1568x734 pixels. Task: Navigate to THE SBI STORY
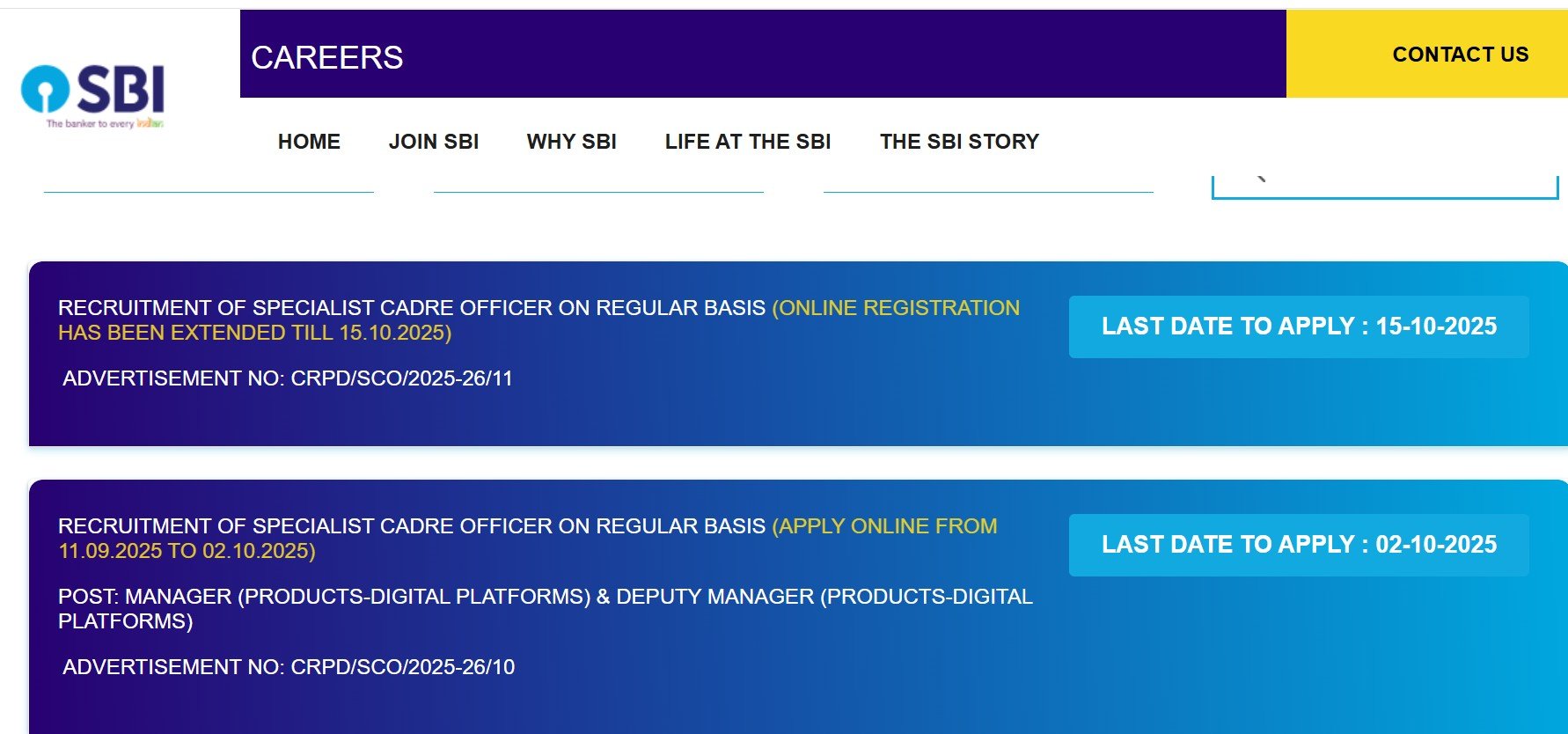point(959,142)
